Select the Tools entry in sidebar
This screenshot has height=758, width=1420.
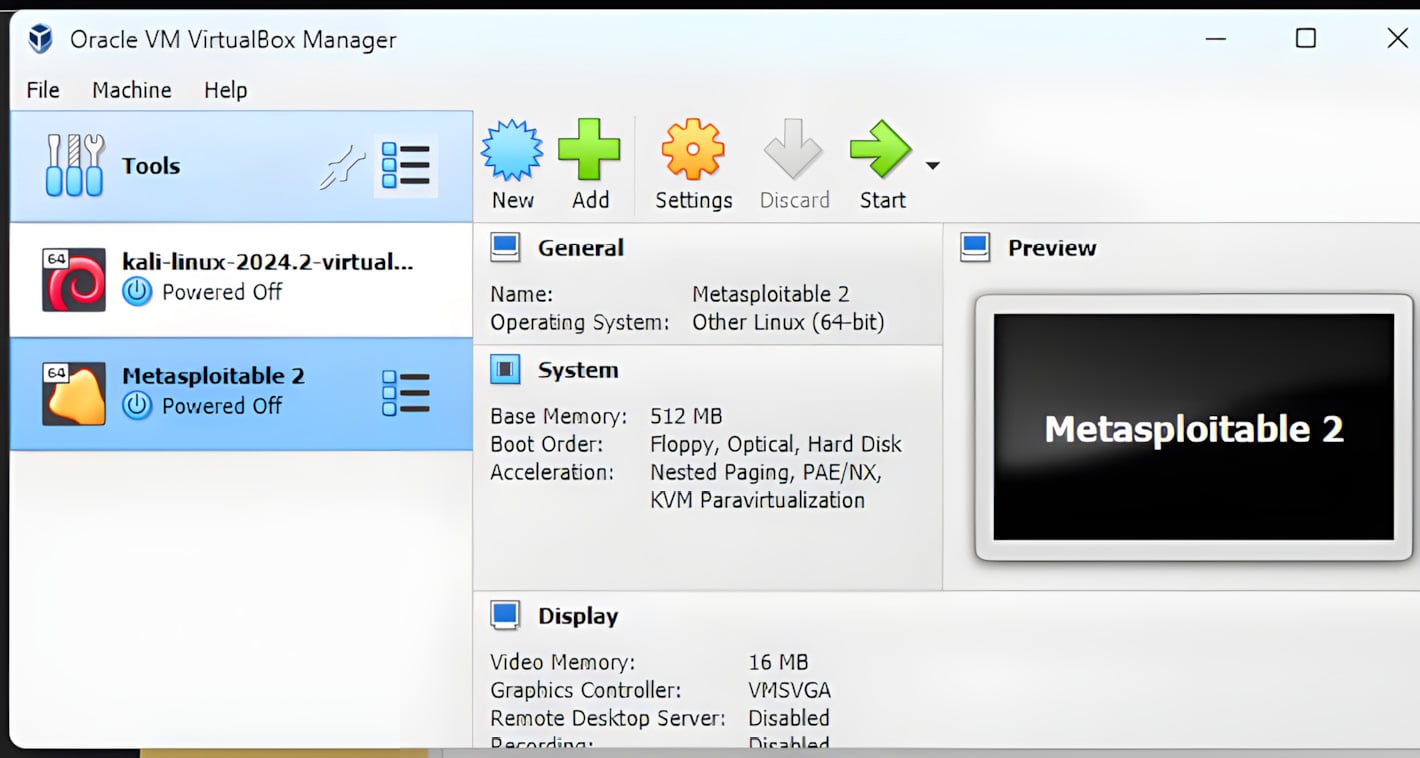(150, 166)
